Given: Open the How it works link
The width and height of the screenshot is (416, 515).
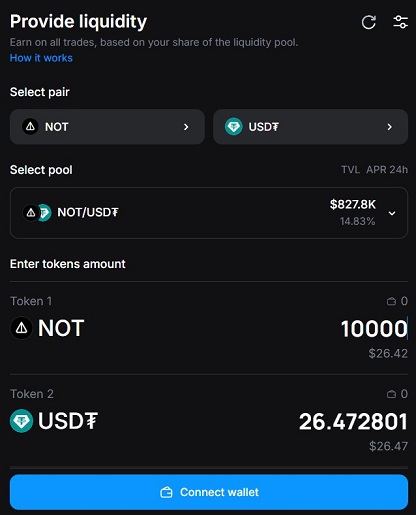Looking at the screenshot, I should click(41, 58).
